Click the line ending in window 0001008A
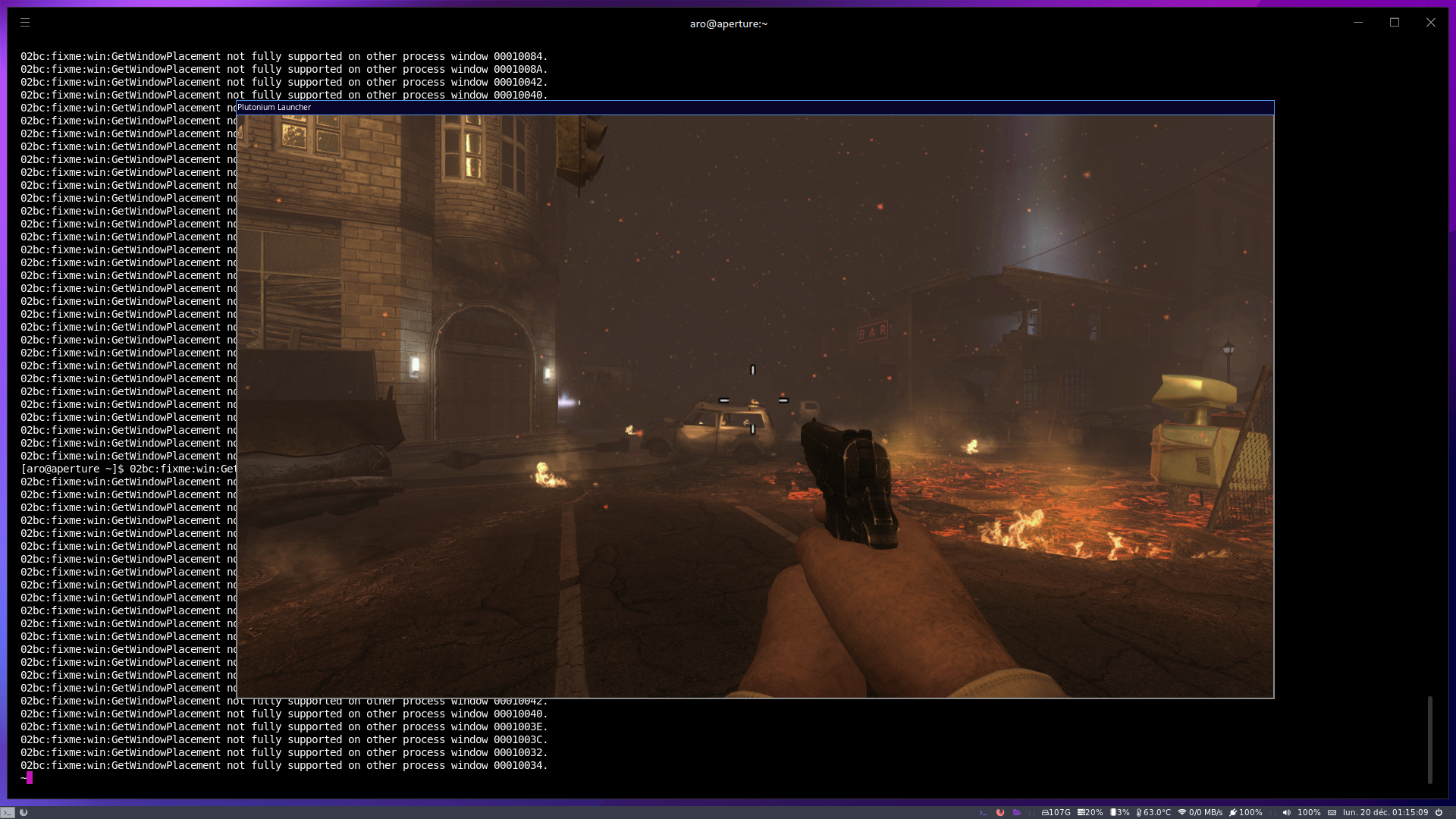 point(284,69)
